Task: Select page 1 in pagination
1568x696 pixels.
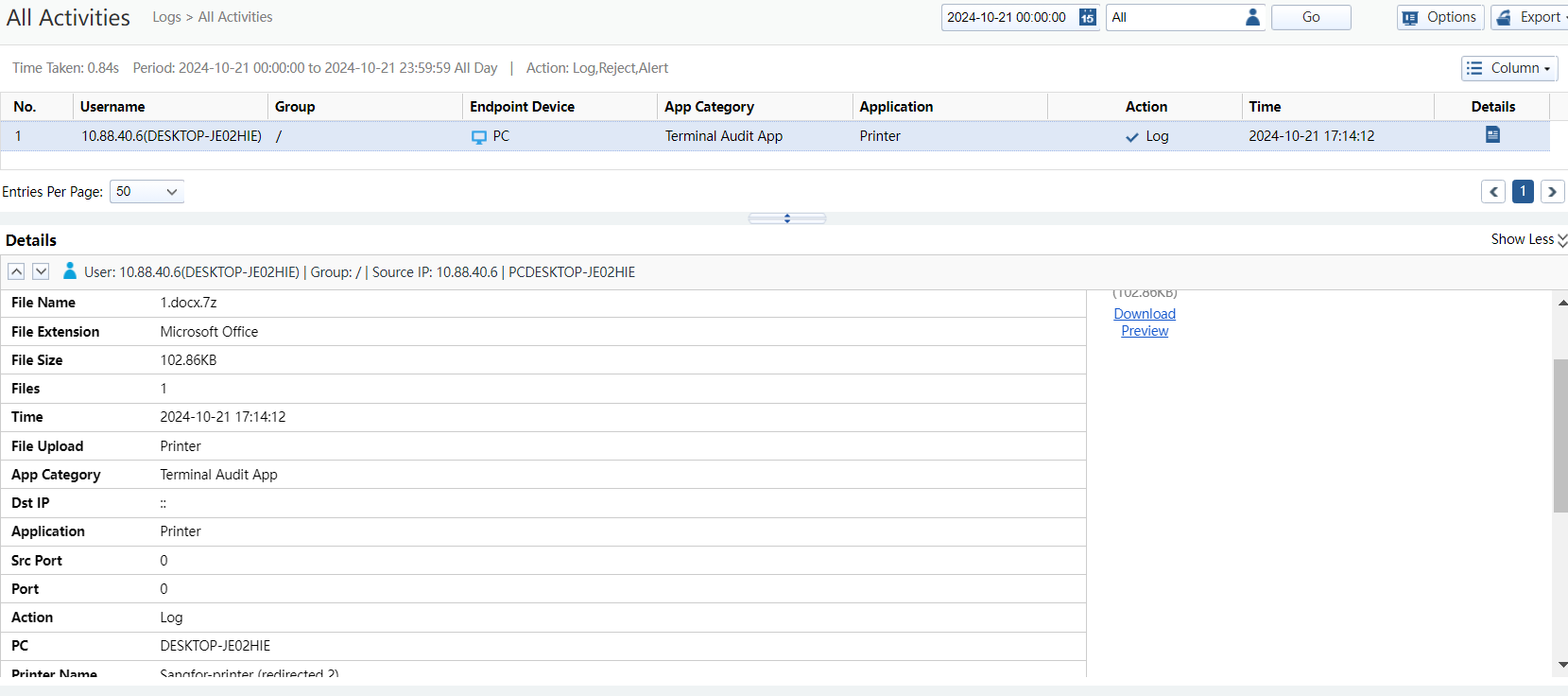Action: pos(1523,192)
